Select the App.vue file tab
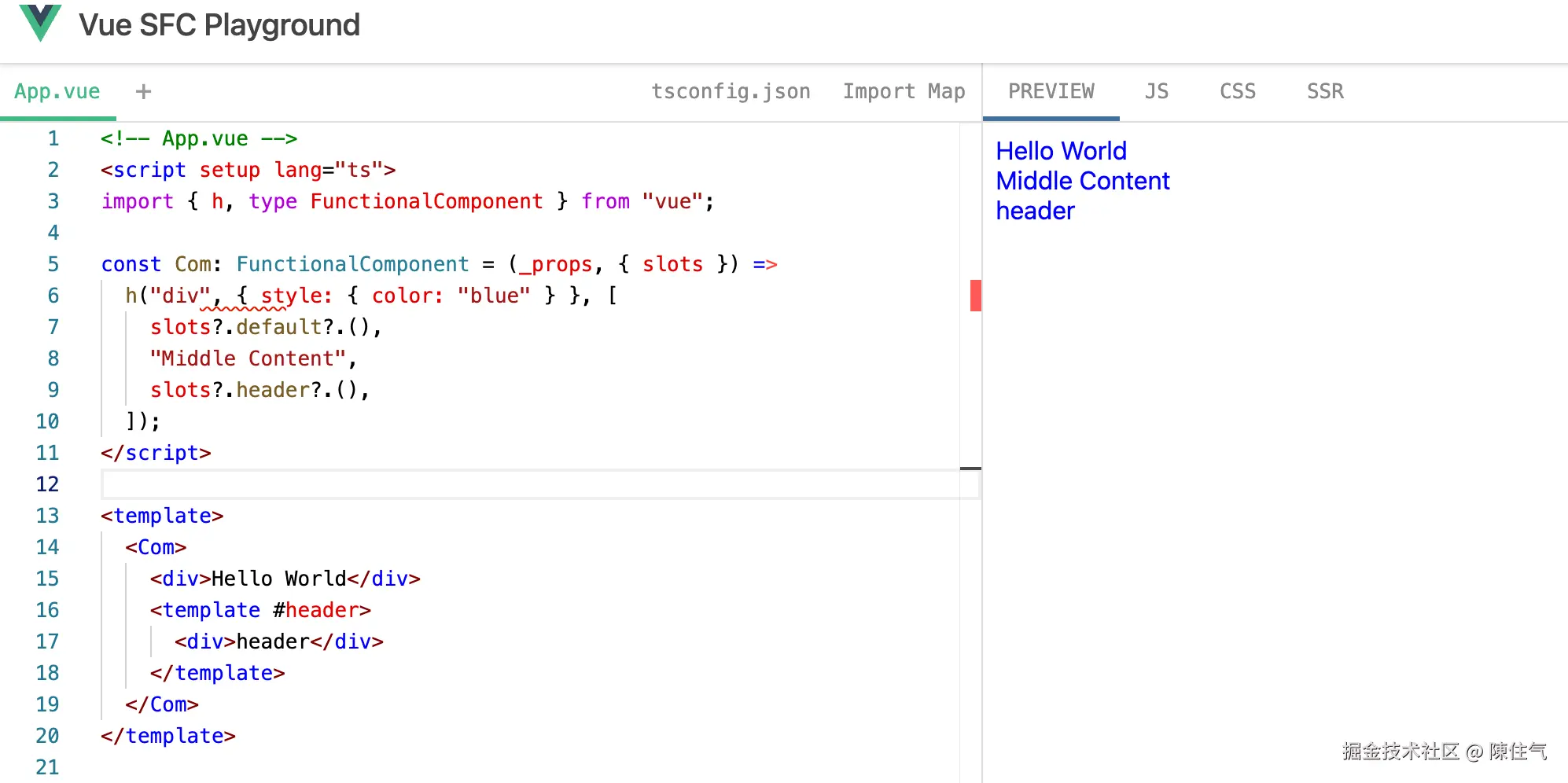The height and width of the screenshot is (783, 1568). click(x=57, y=92)
